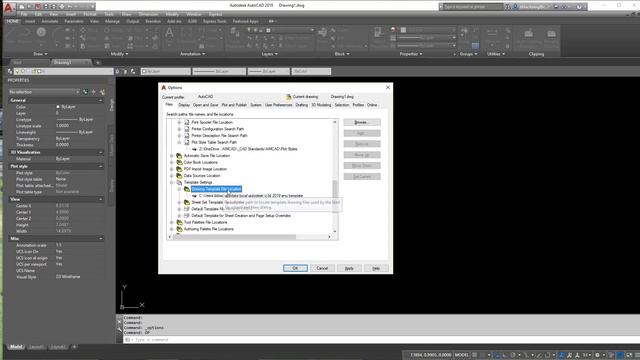Click the new drawing tab plus button
The height and width of the screenshot is (360, 640).
pos(98,62)
